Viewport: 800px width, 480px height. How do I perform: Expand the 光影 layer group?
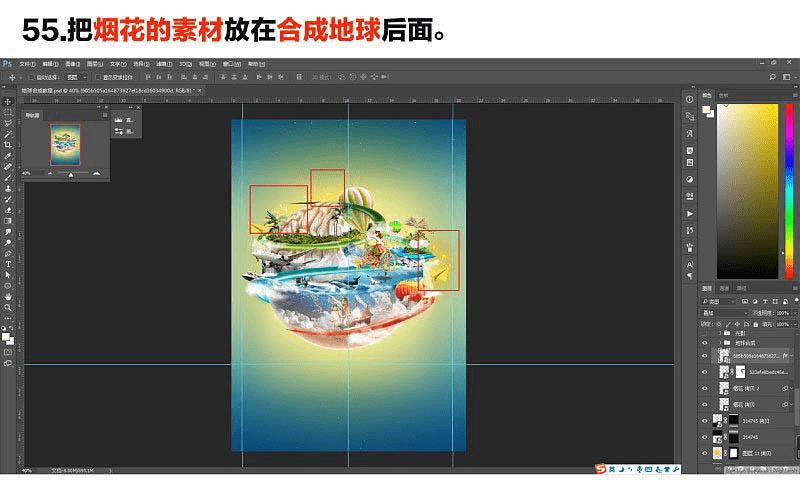tap(720, 333)
